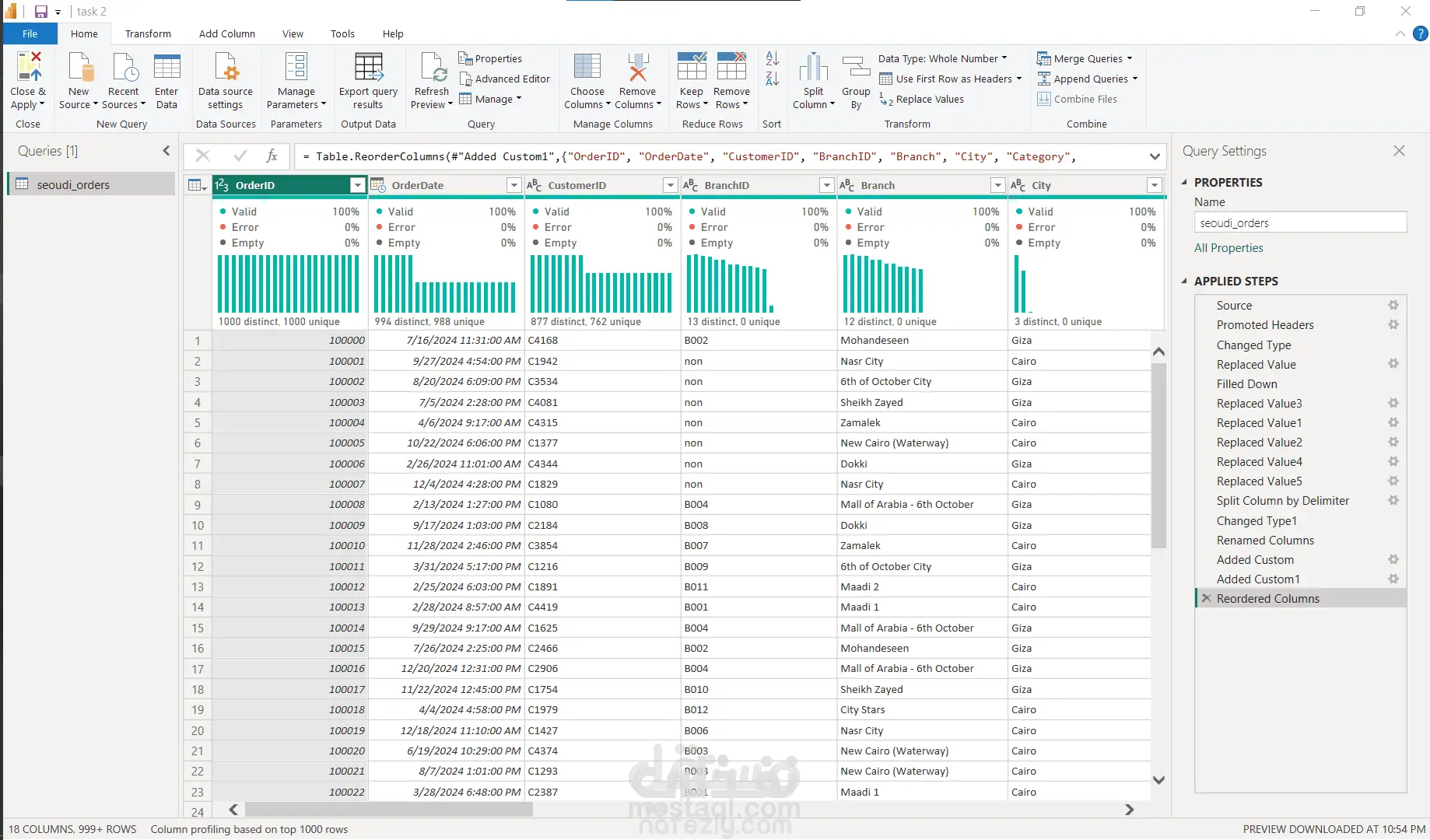
Task: Collapse the Queries pane
Action: tap(166, 151)
